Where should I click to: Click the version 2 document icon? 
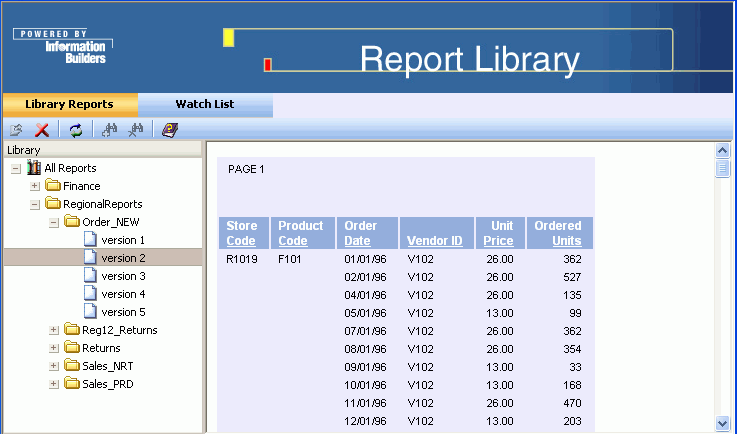(90, 257)
